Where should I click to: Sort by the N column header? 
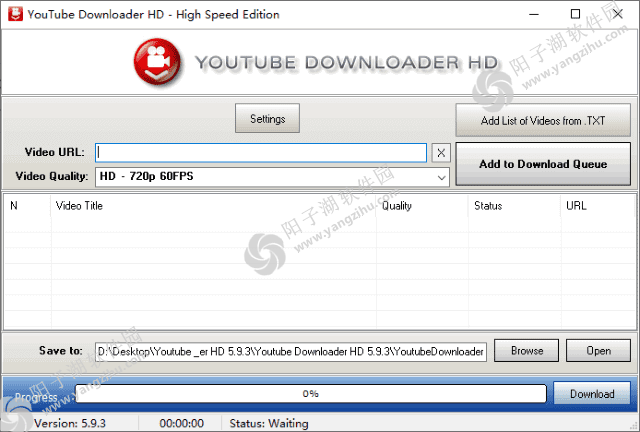point(27,205)
